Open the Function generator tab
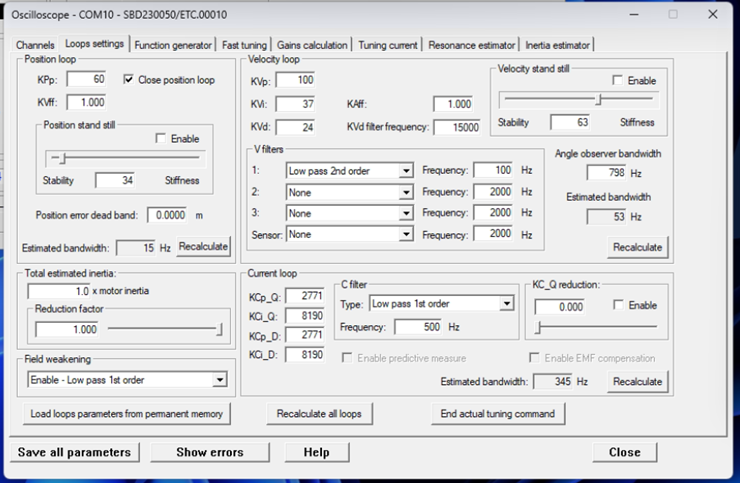The width and height of the screenshot is (740, 483). tap(173, 45)
